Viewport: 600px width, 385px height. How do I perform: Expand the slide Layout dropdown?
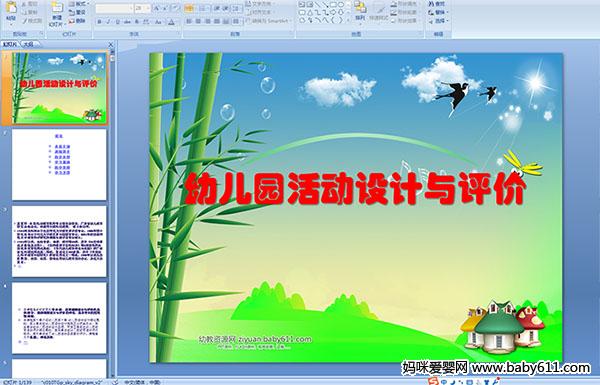78,4
